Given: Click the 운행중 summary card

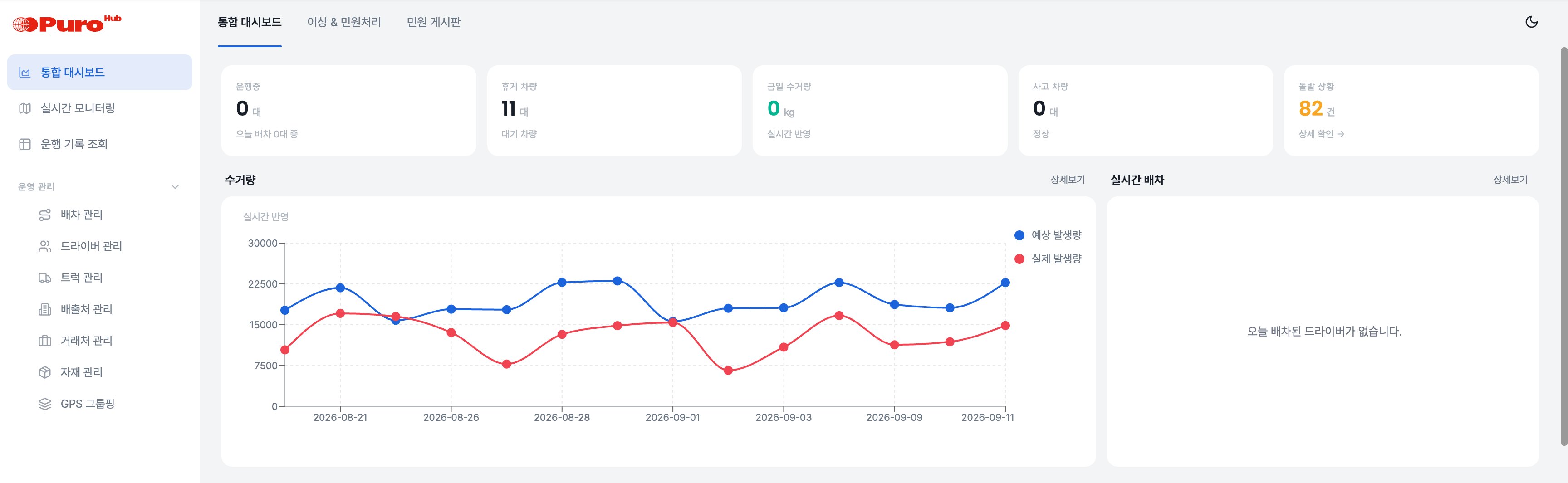Looking at the screenshot, I should [349, 111].
